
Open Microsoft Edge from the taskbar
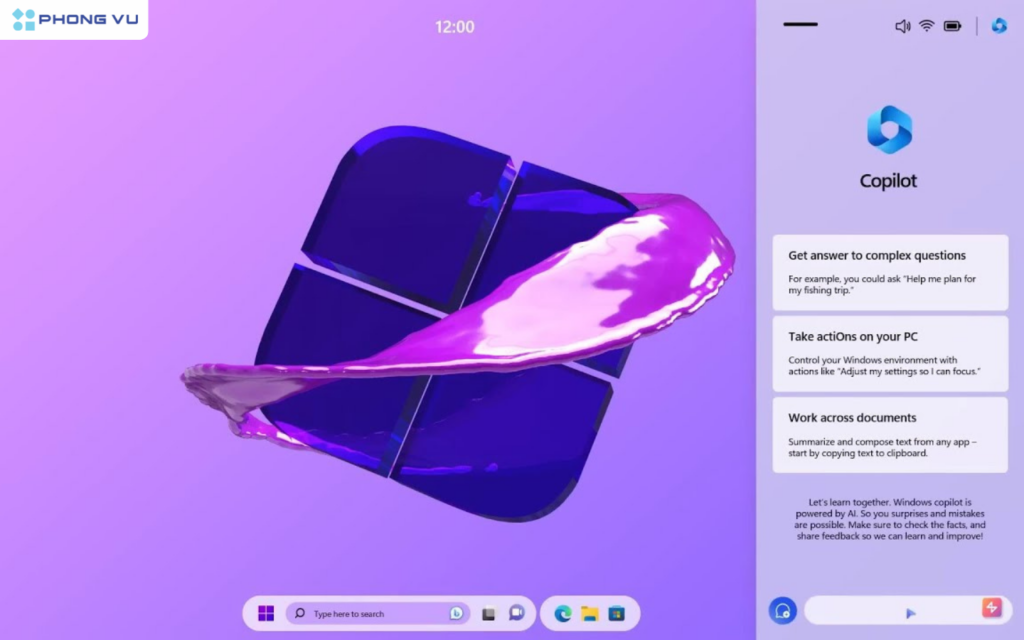[563, 613]
